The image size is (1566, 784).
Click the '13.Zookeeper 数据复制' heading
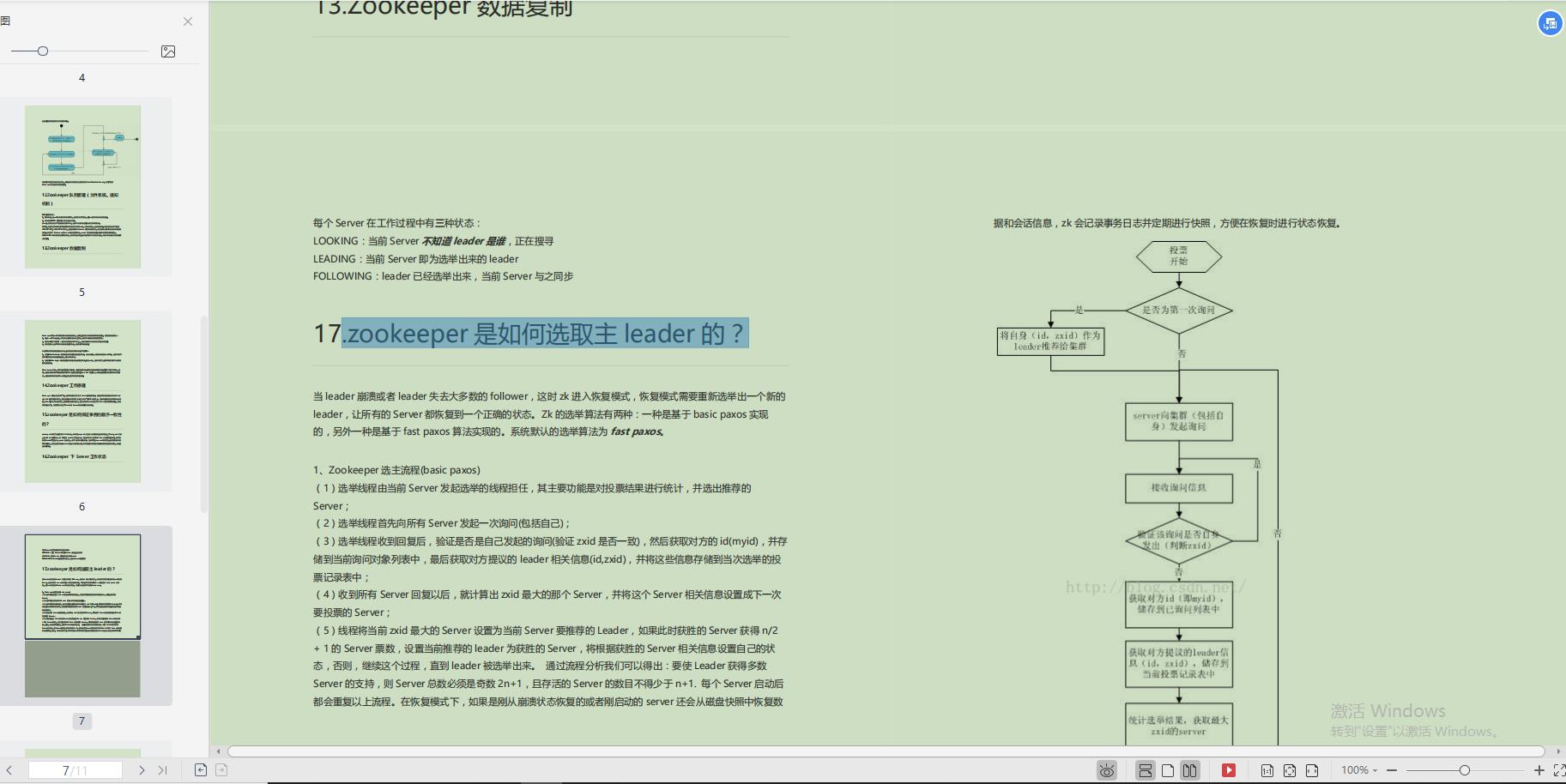coord(444,9)
